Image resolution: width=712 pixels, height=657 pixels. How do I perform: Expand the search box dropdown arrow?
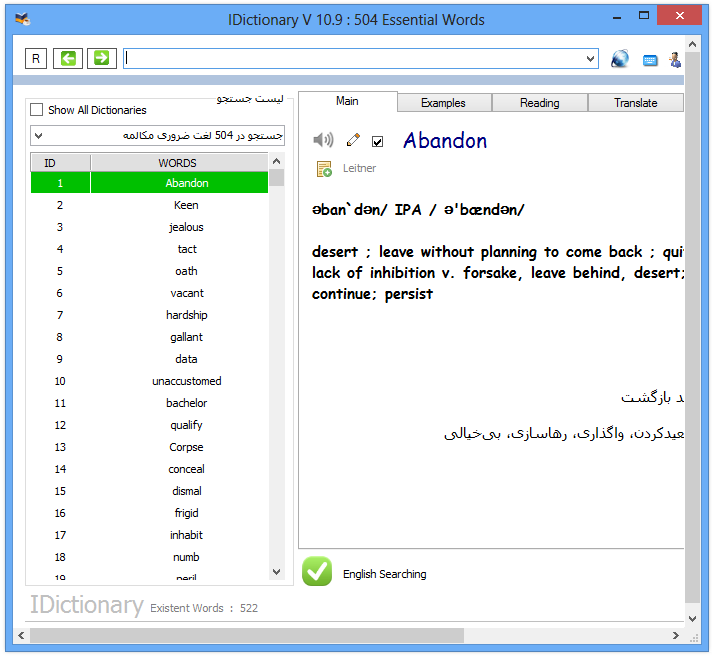(590, 60)
